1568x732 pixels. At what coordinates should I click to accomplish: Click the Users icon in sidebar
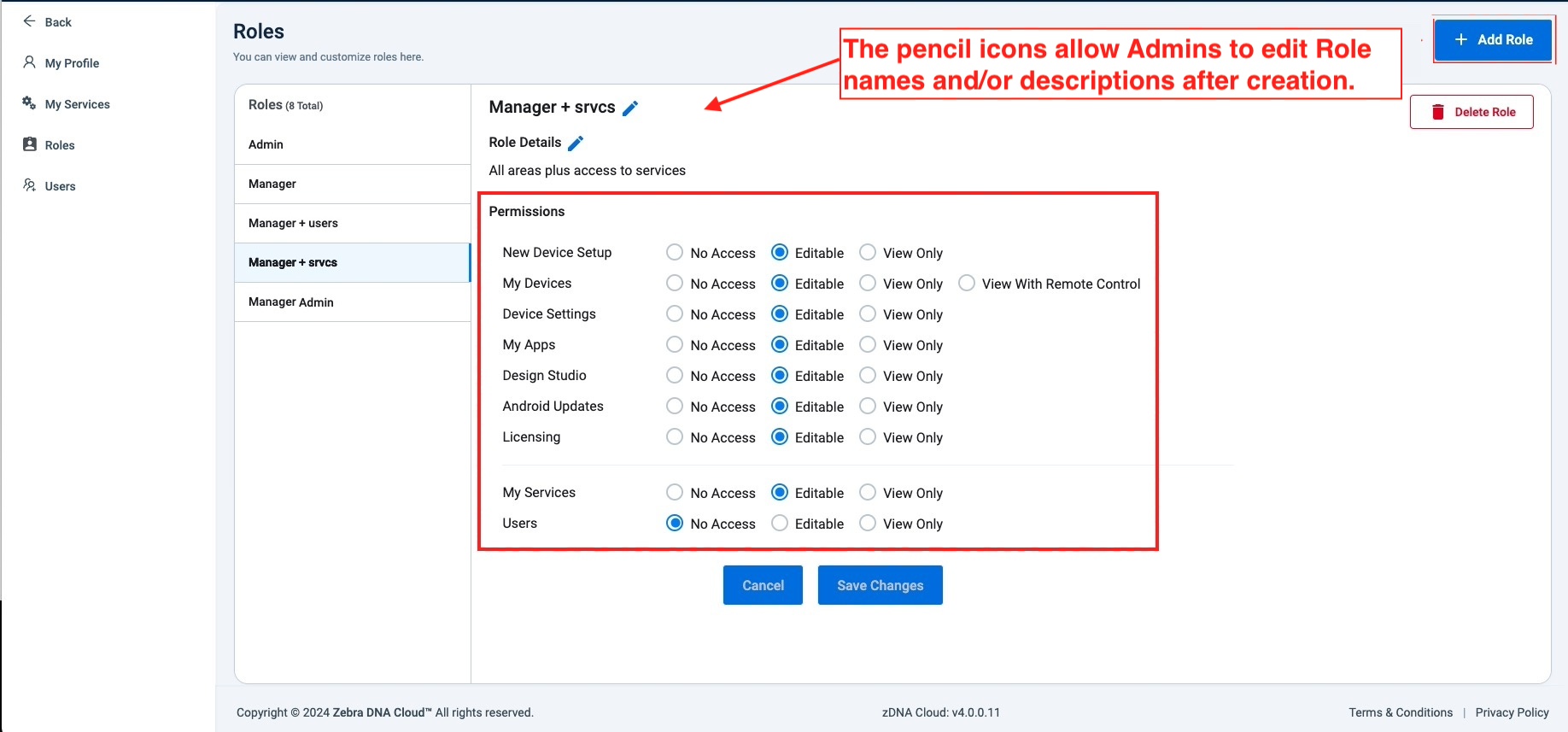click(x=29, y=185)
